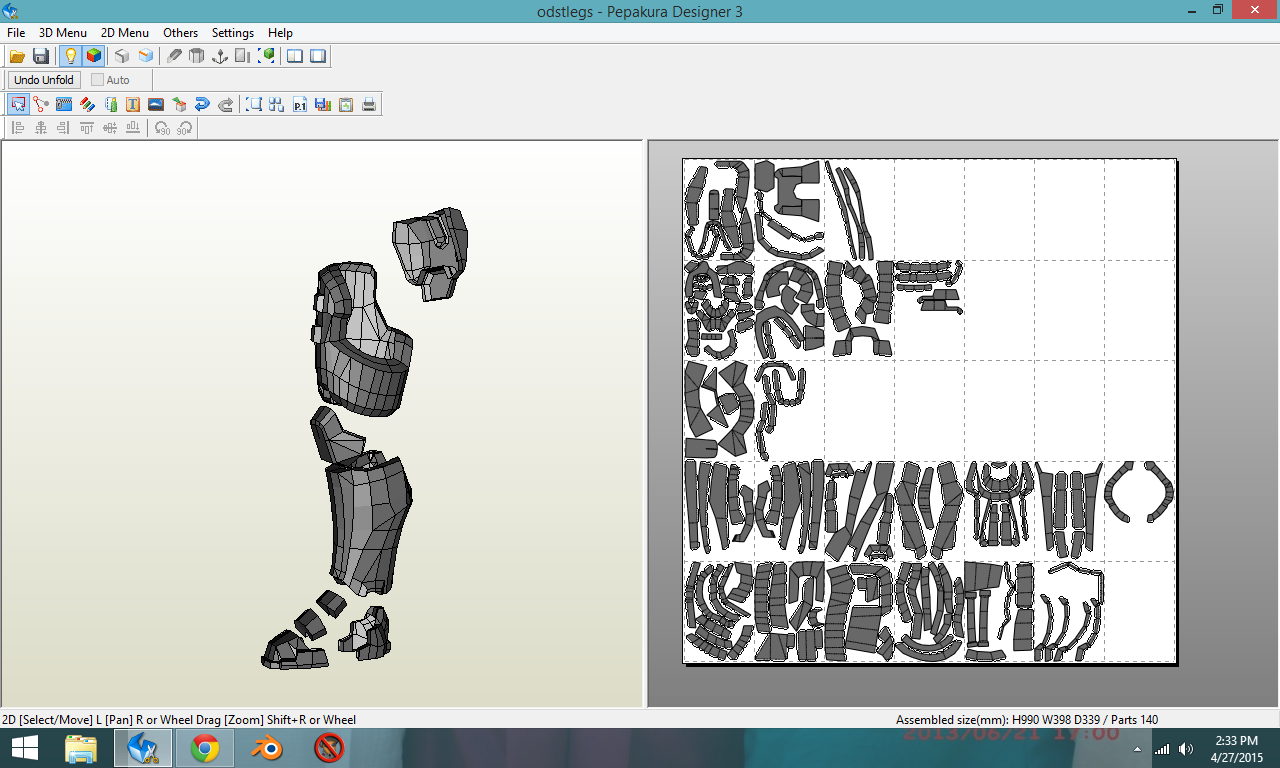1280x768 pixels.
Task: Click the align right icon
Action: tap(64, 128)
